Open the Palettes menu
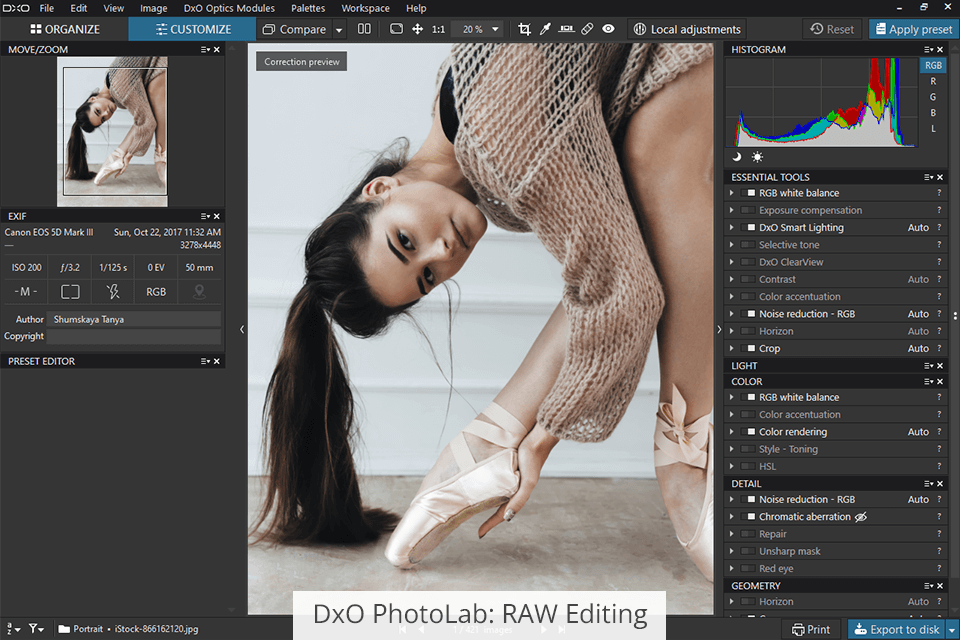The width and height of the screenshot is (960, 640). coord(308,8)
